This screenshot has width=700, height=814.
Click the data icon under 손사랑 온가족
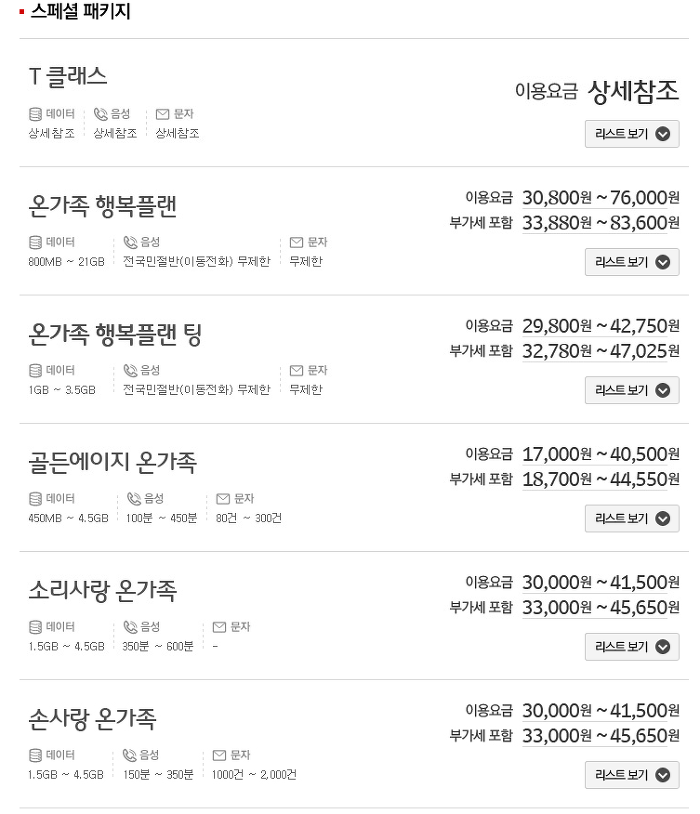pos(35,755)
